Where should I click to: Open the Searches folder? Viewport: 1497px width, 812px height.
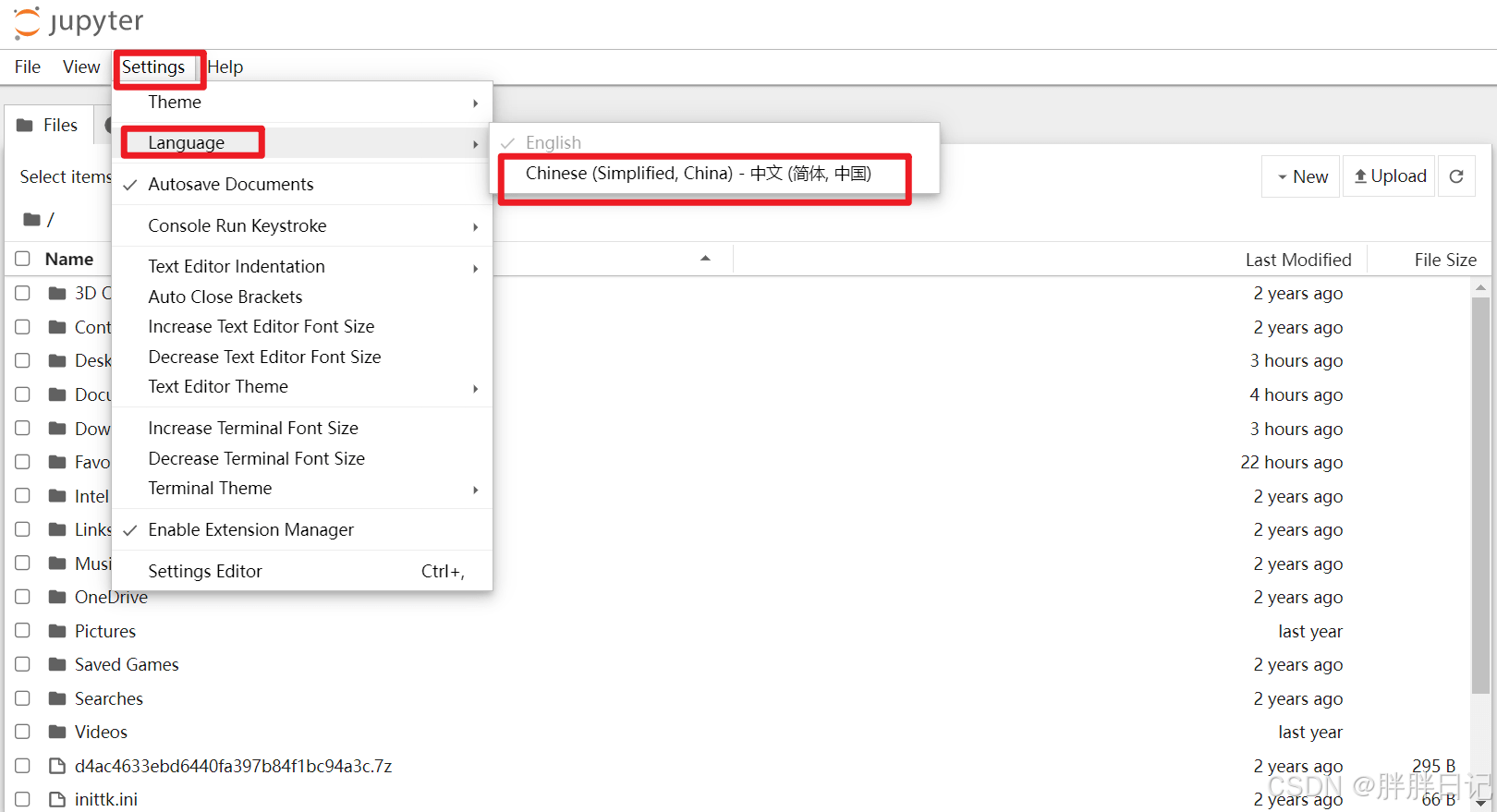109,698
